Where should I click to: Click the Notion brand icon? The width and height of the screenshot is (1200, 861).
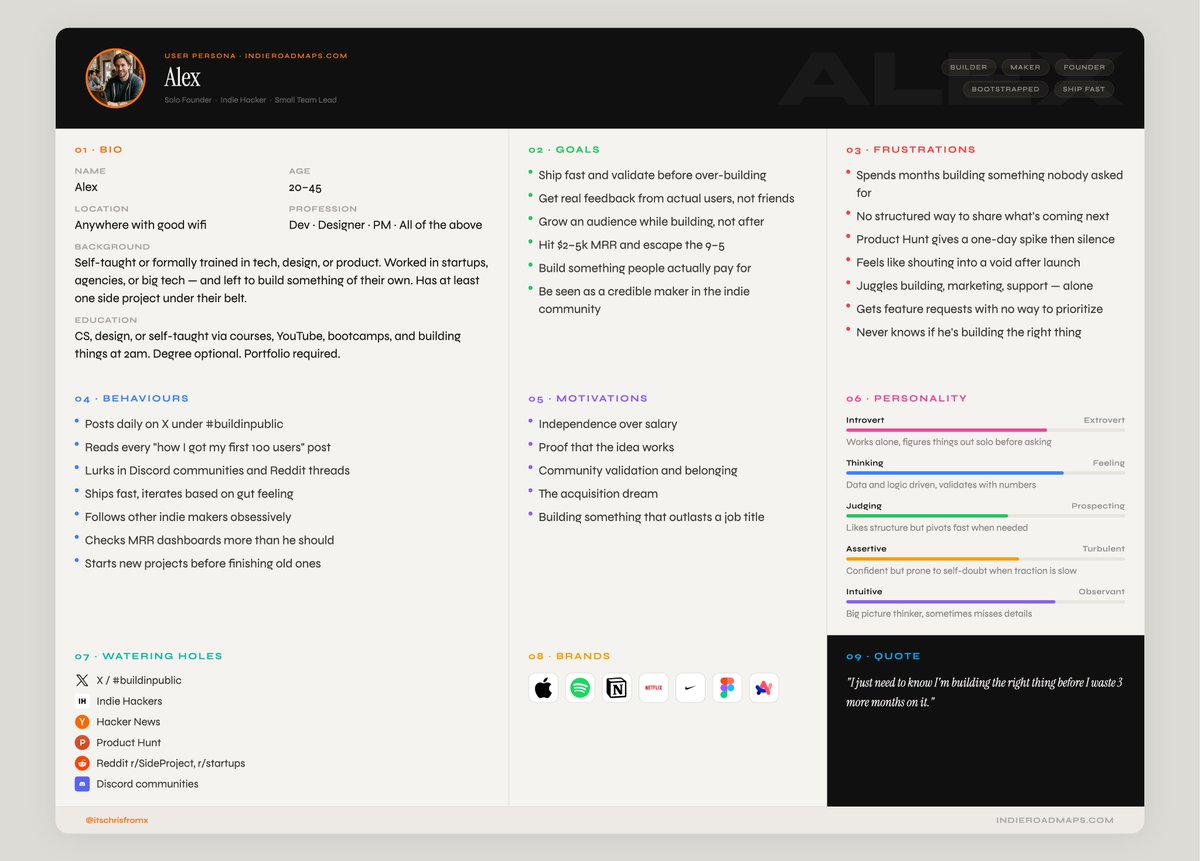click(x=617, y=688)
